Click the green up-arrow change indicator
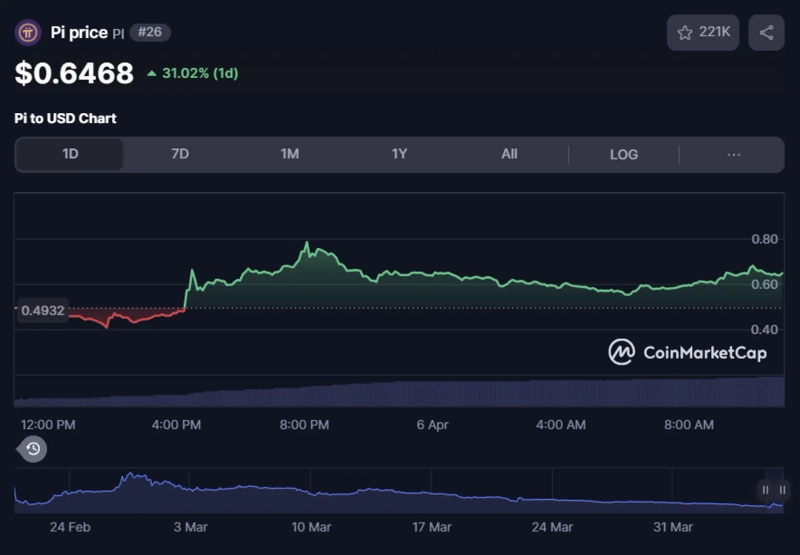800x555 pixels. point(152,73)
